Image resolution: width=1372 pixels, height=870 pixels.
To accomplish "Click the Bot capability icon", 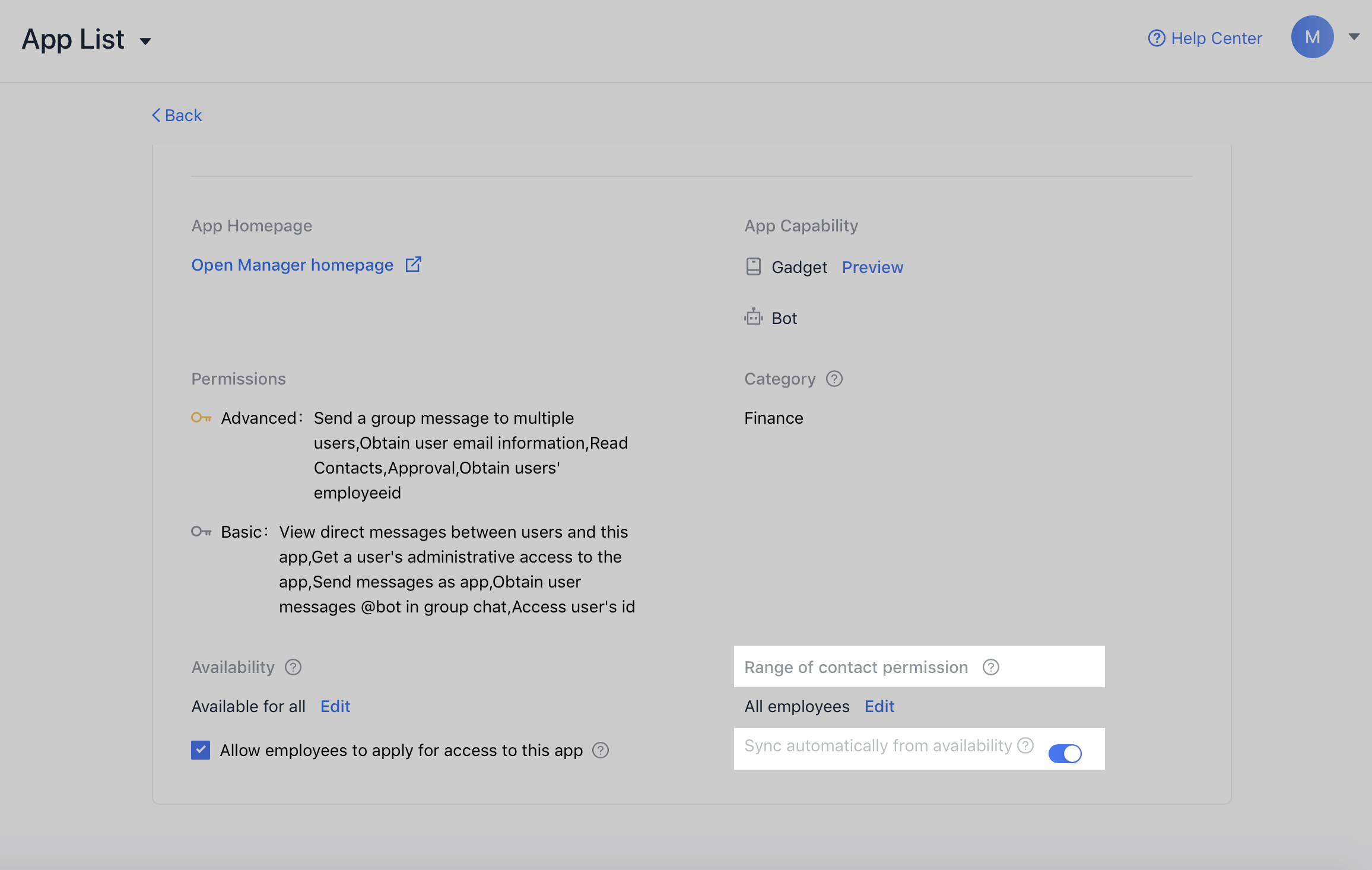I will click(x=753, y=317).
